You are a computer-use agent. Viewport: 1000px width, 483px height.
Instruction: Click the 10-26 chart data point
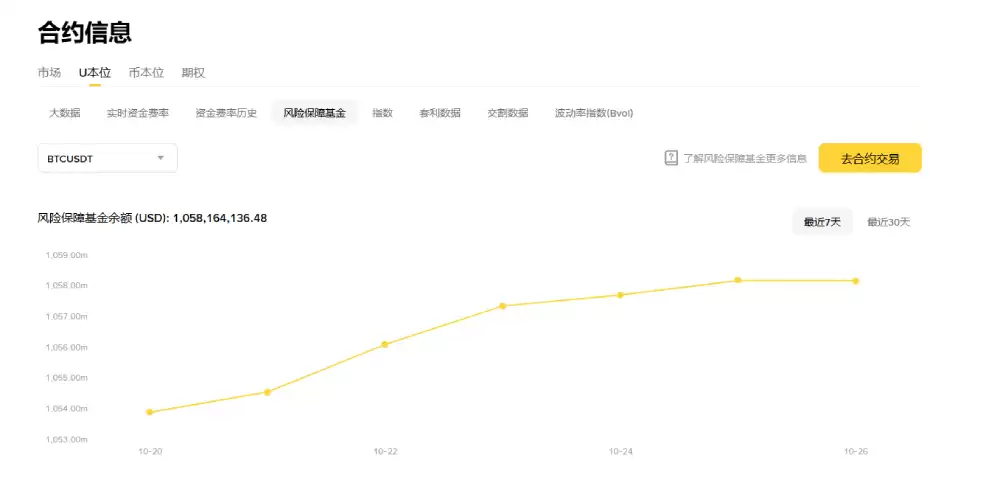pyautogui.click(x=855, y=281)
